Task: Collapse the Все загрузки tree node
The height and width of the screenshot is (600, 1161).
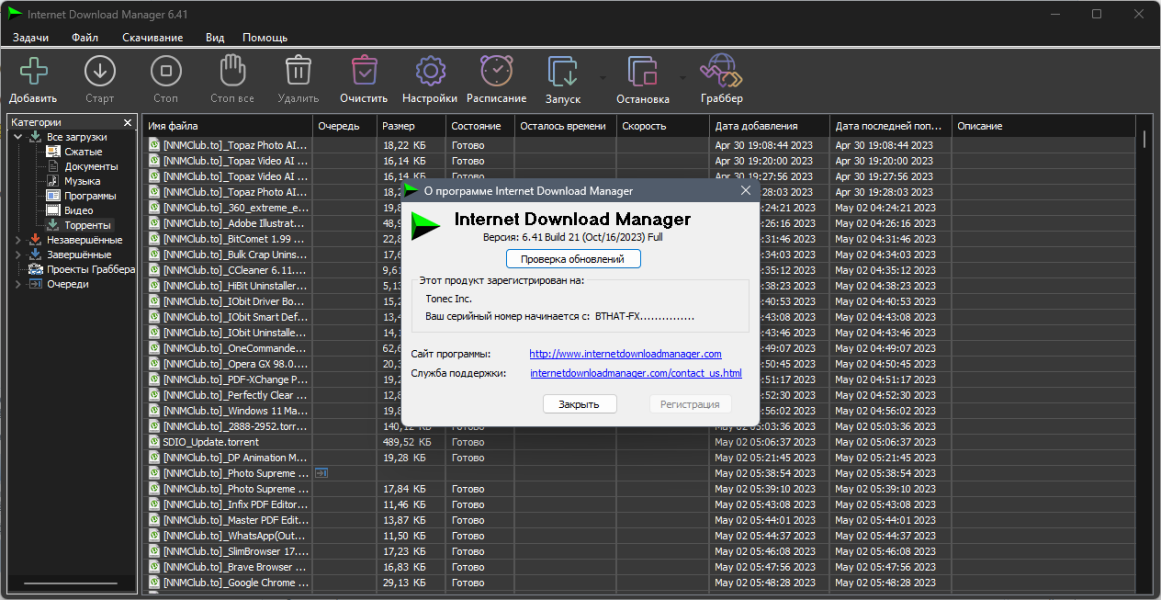Action: tap(18, 137)
